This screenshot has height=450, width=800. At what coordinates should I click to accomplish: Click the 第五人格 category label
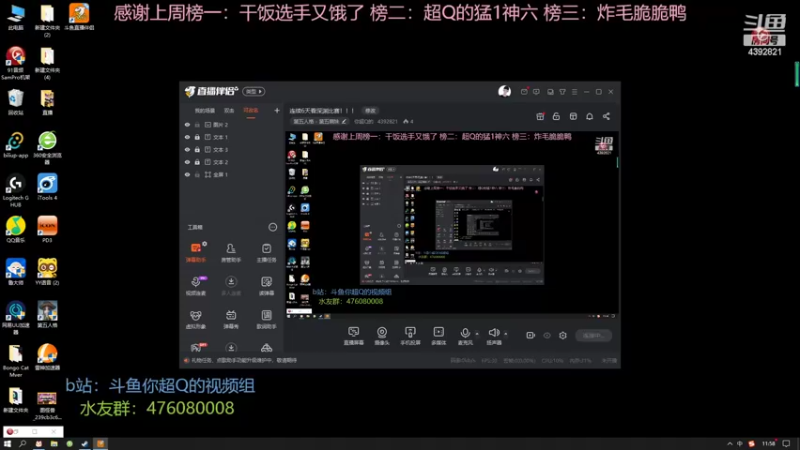[316, 121]
